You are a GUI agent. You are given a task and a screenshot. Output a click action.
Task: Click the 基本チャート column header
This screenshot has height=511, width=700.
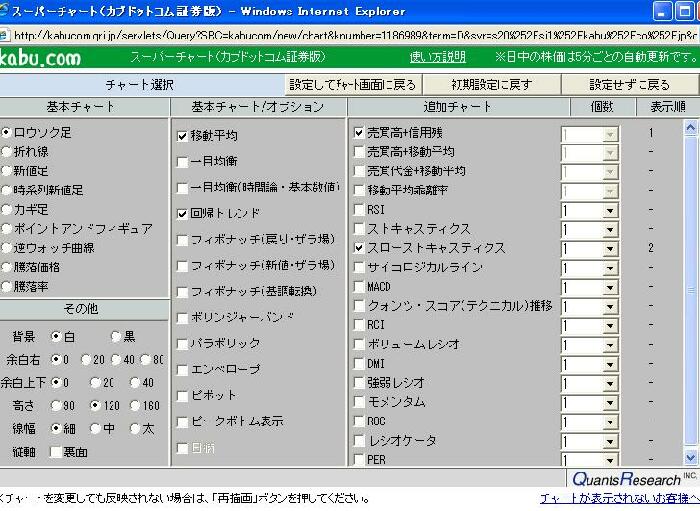pos(81,107)
